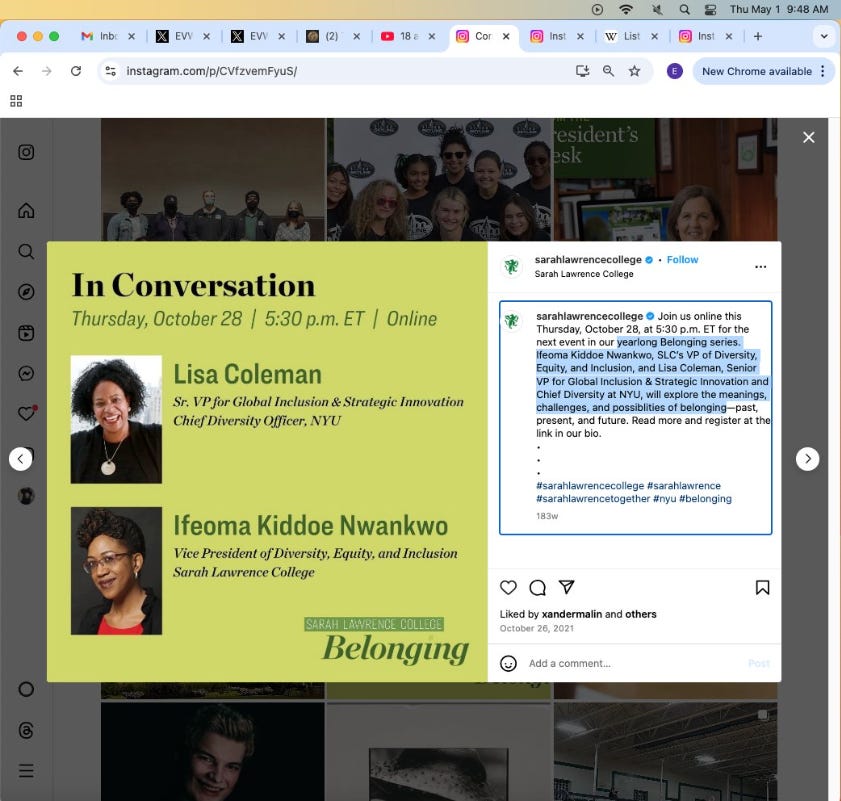Open comment bubble icon on post

[x=537, y=587]
